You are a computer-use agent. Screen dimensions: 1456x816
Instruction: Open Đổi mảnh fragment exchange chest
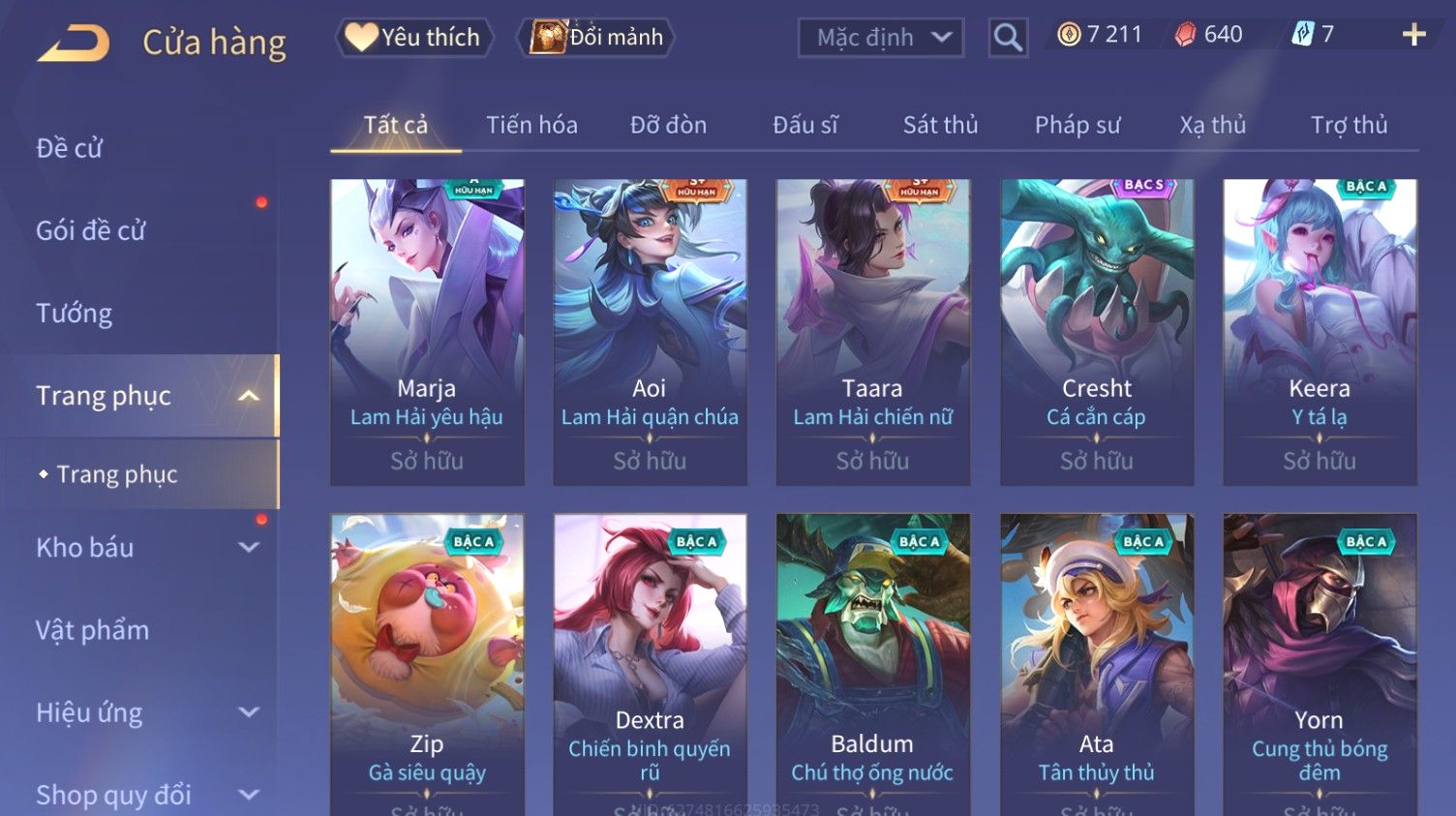tap(595, 38)
